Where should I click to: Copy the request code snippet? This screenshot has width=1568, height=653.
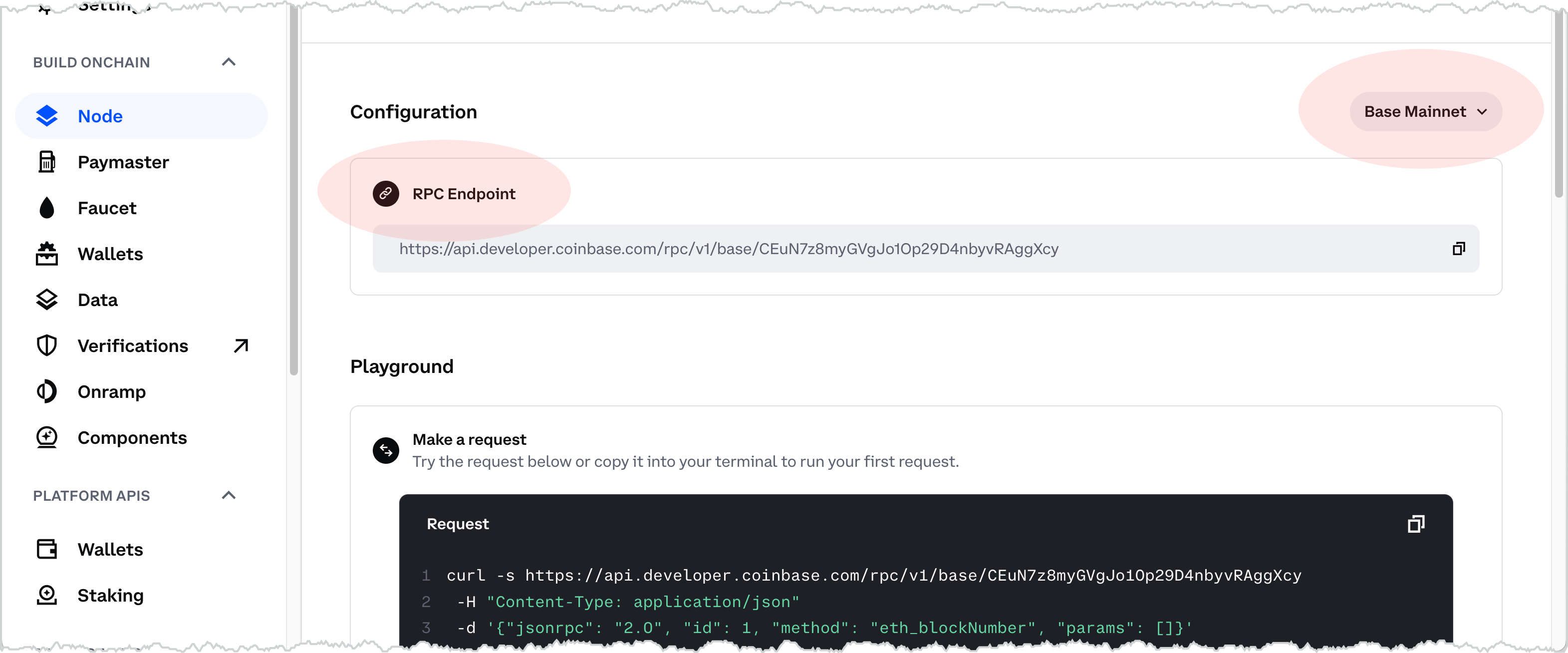[1416, 524]
